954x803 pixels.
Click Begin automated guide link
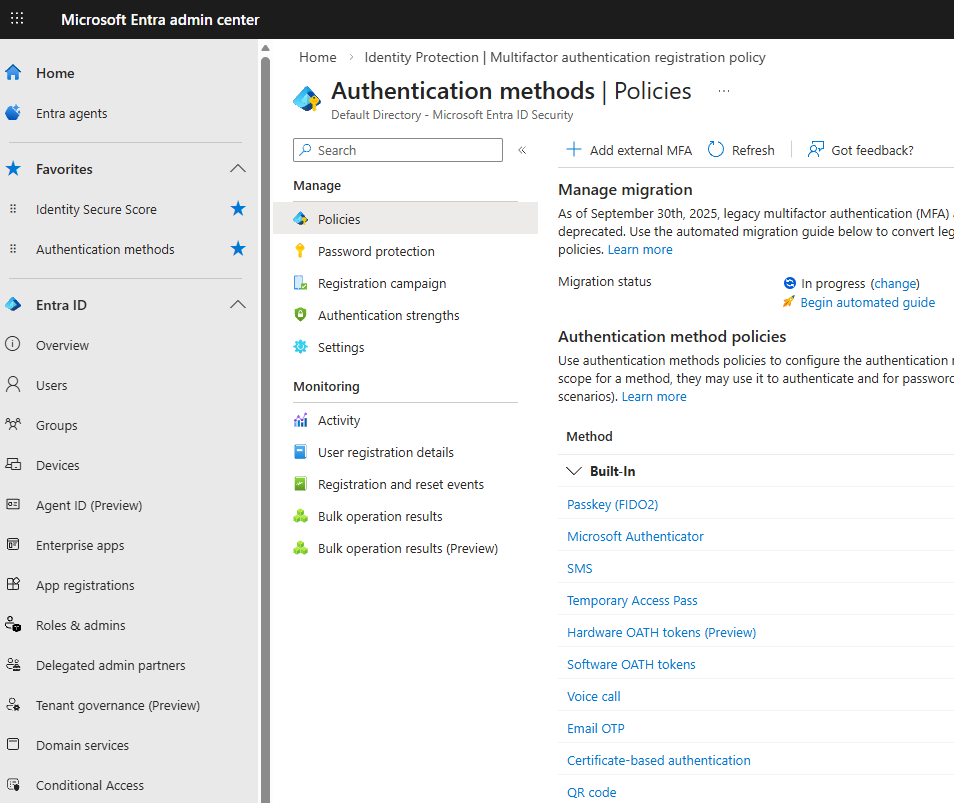point(867,302)
